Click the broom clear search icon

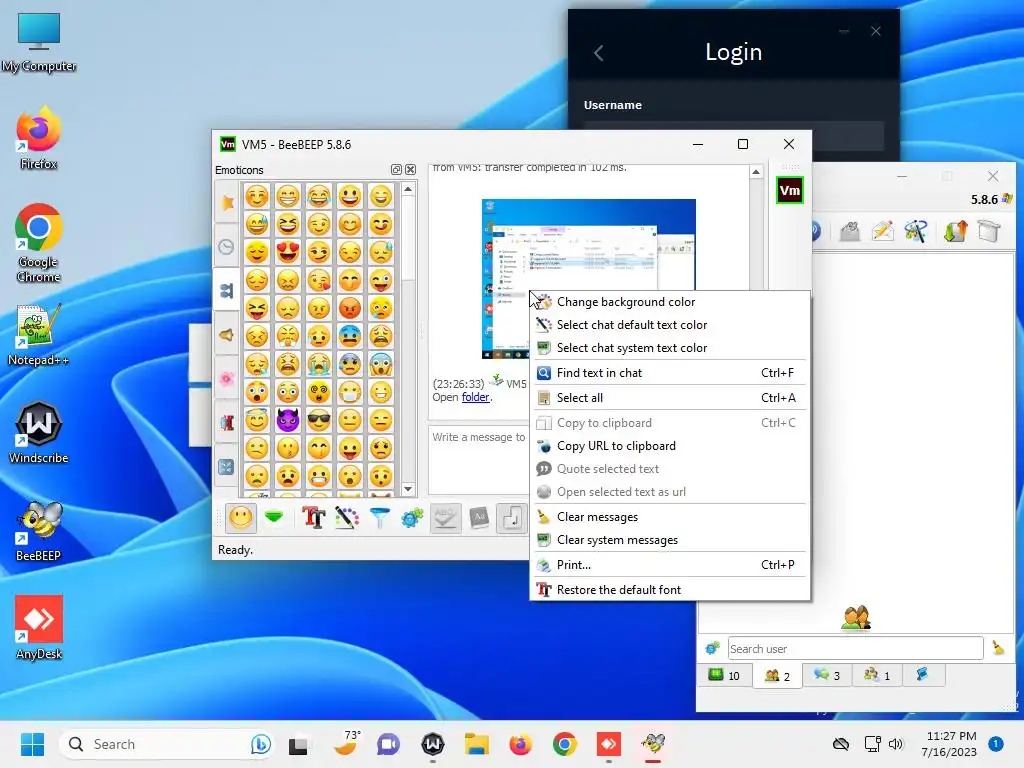[998, 648]
